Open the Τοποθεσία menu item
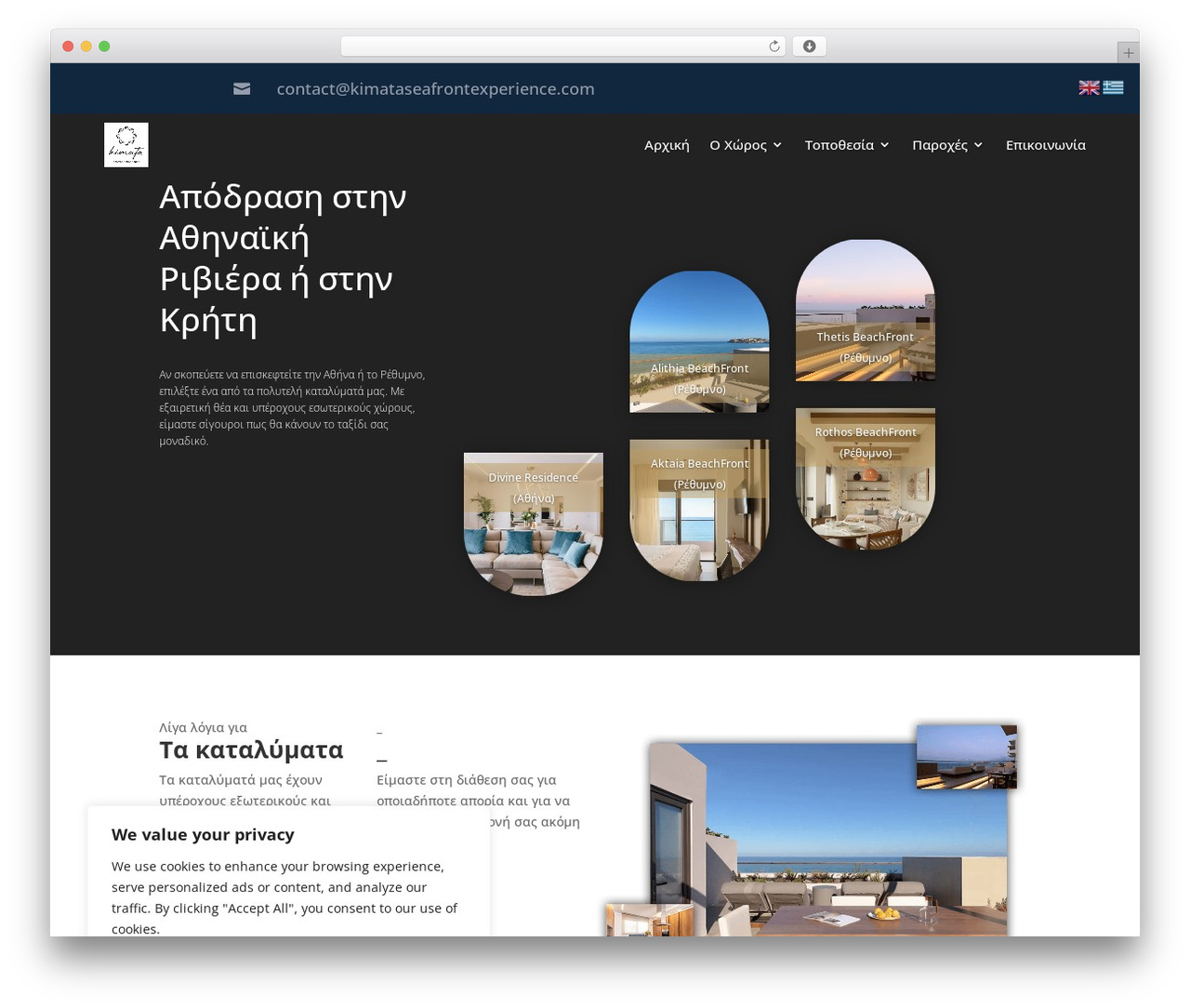1190x1008 pixels. (x=840, y=145)
